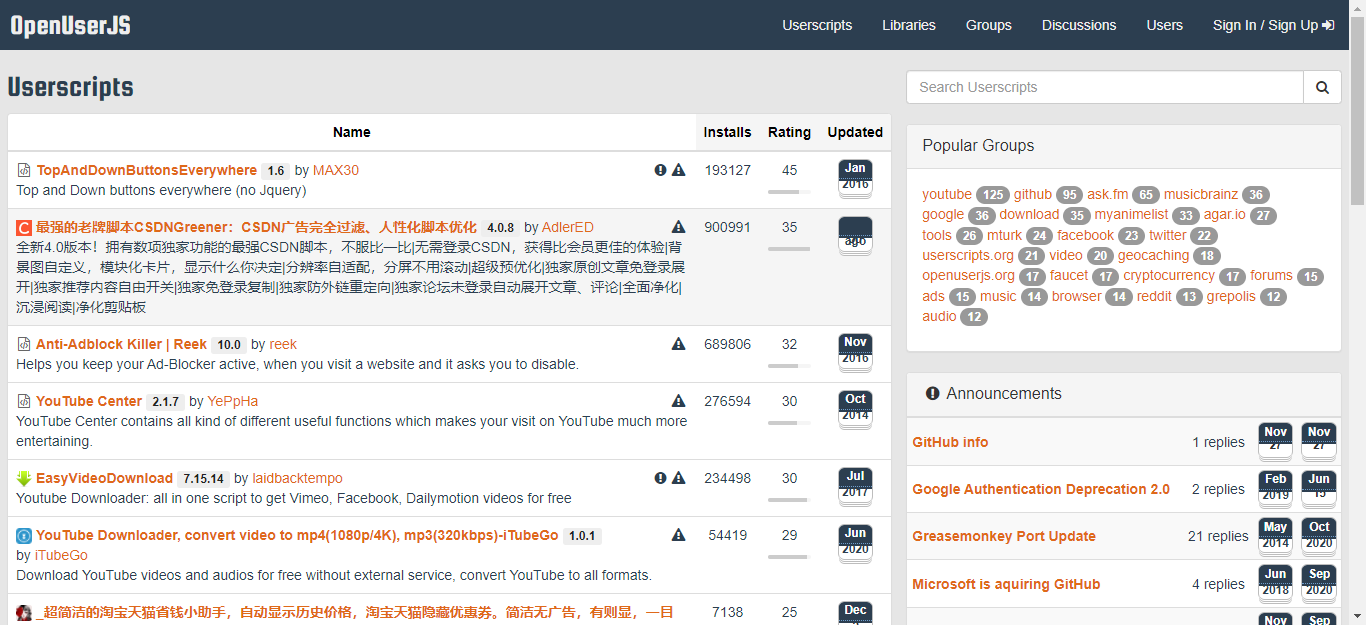Screen dimensions: 1366x625
Task: Click Jul 2017 calendar icon for EasyVideoDownload
Action: [x=855, y=487]
